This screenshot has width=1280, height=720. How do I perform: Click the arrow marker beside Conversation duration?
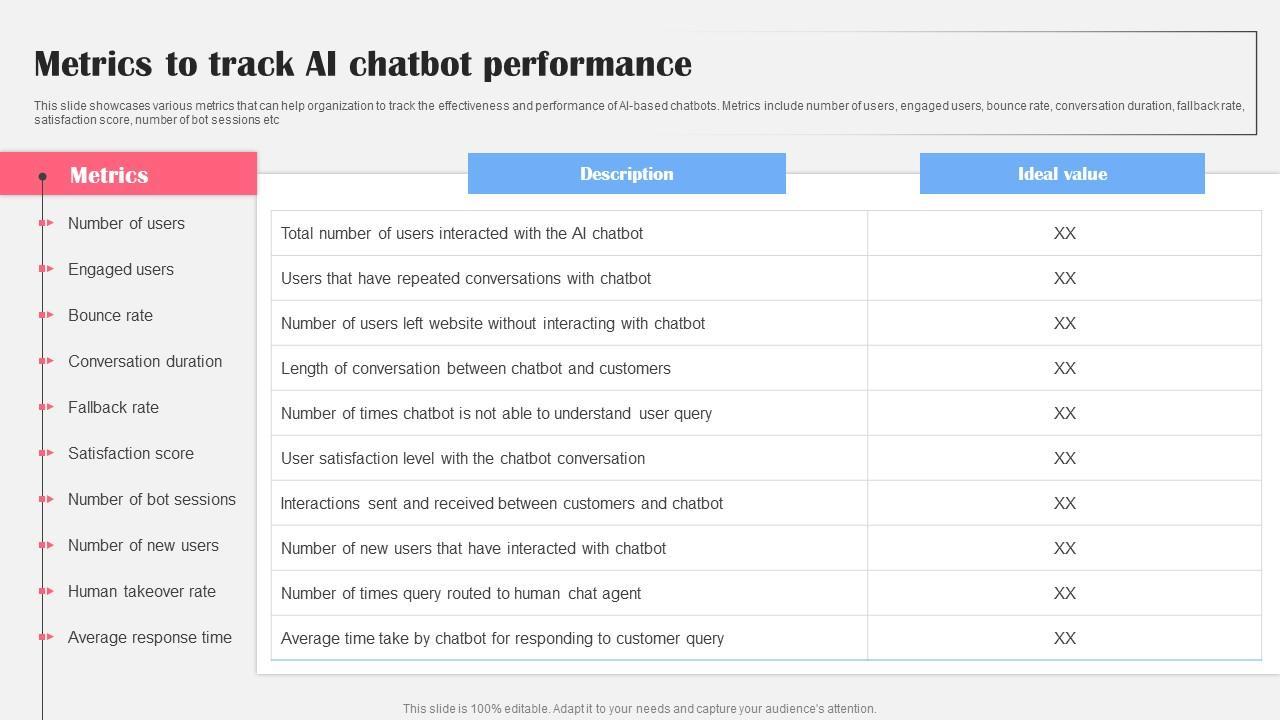46,361
